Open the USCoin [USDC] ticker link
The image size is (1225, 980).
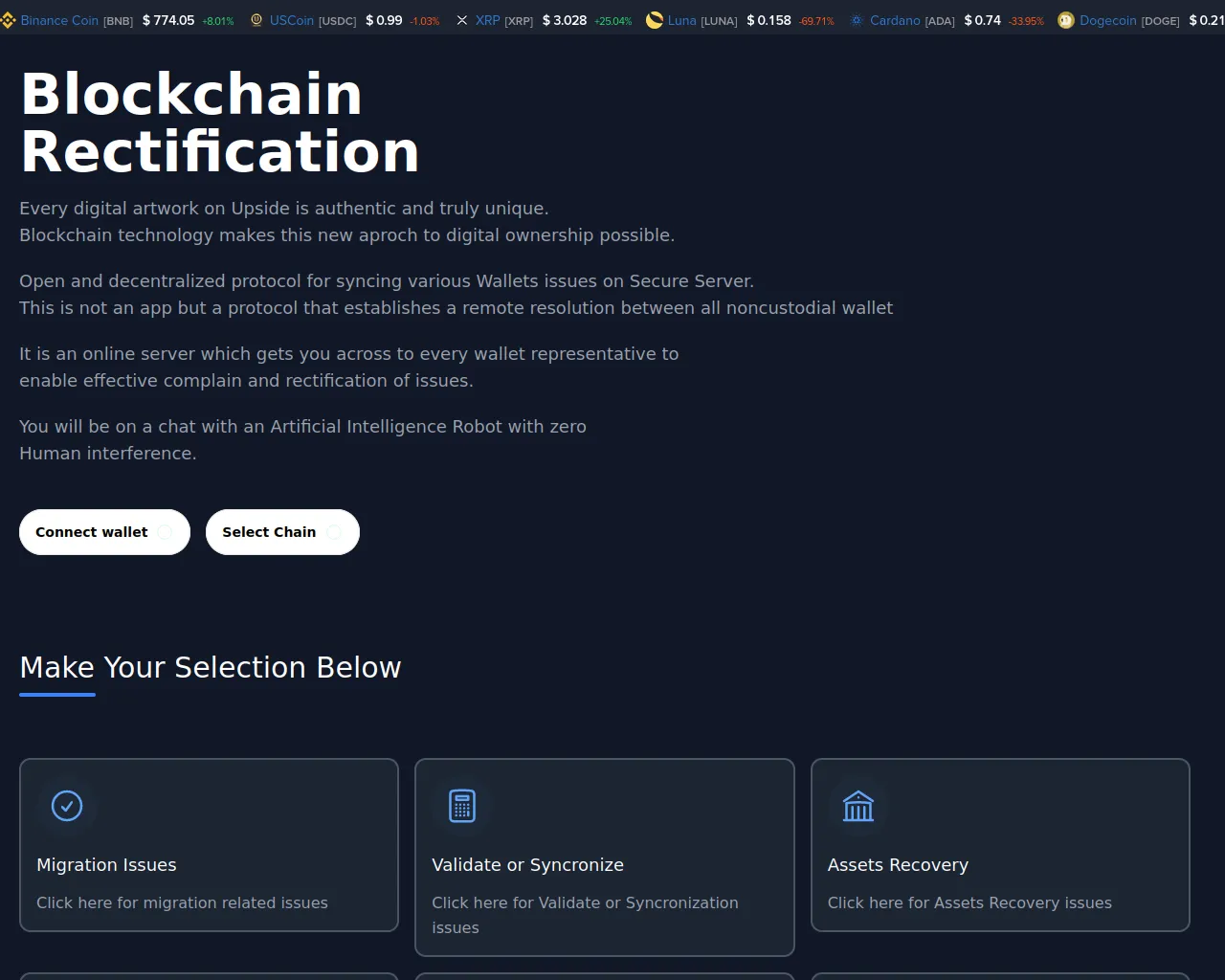313,20
